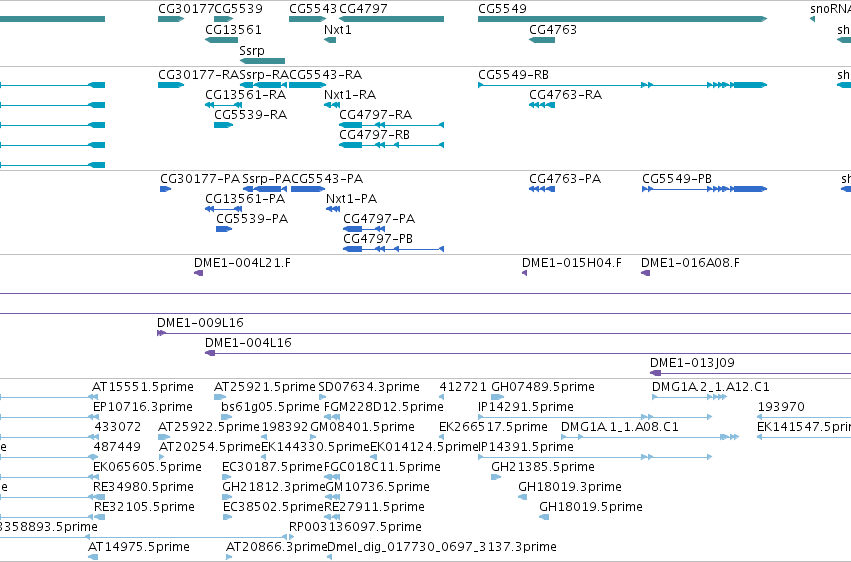The width and height of the screenshot is (851, 562).
Task: Select the CG5543-RA transcript label
Action: click(x=326, y=74)
